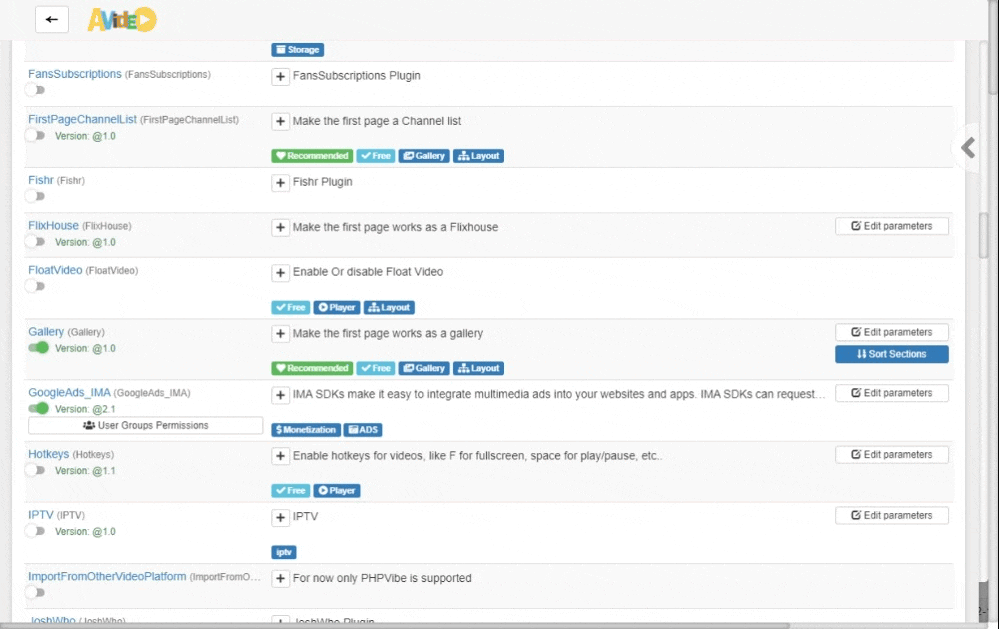Image resolution: width=999 pixels, height=629 pixels.
Task: Expand Flixhouse description plus button
Action: (x=280, y=228)
